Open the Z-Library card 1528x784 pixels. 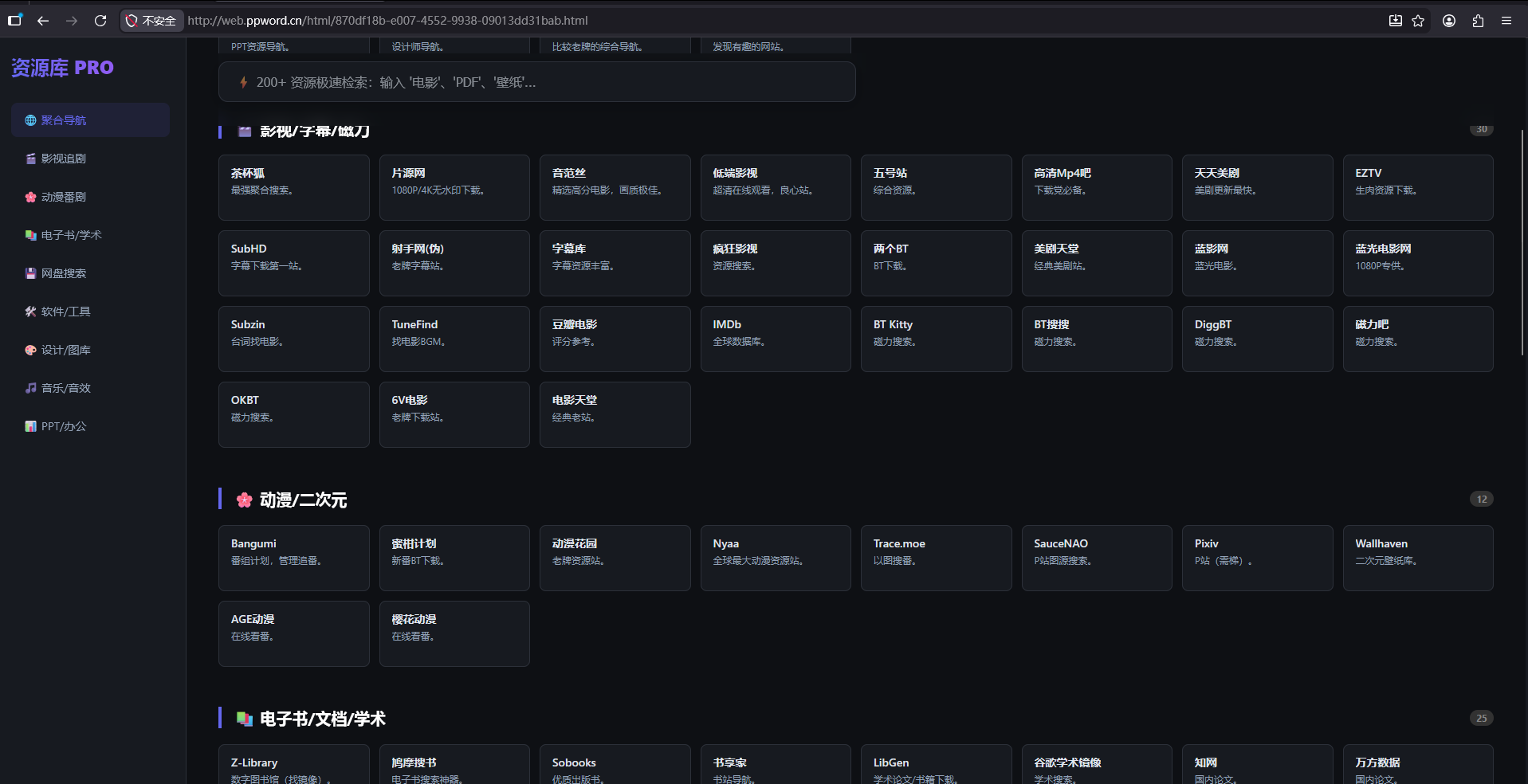pos(294,764)
